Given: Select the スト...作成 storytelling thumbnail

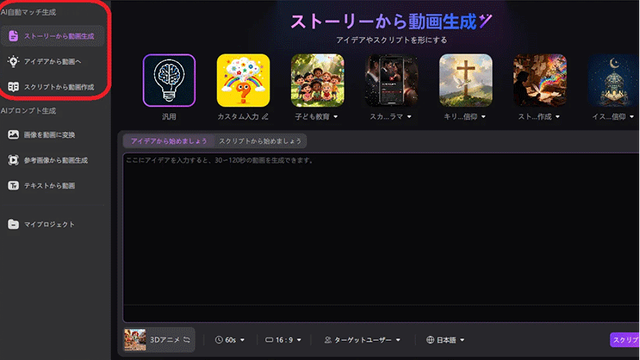Looking at the screenshot, I should [540, 80].
